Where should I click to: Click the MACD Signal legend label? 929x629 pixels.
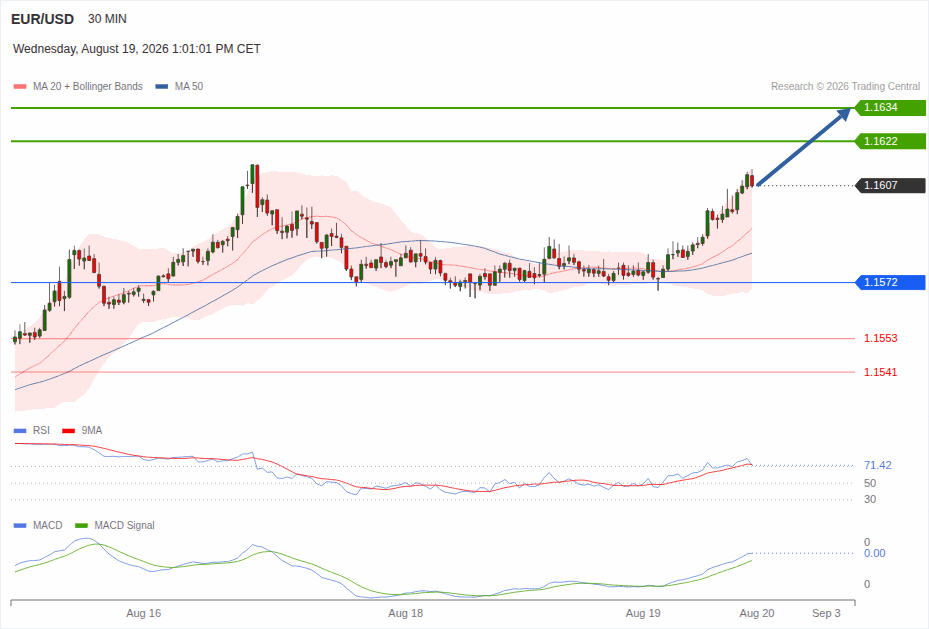click(x=124, y=525)
